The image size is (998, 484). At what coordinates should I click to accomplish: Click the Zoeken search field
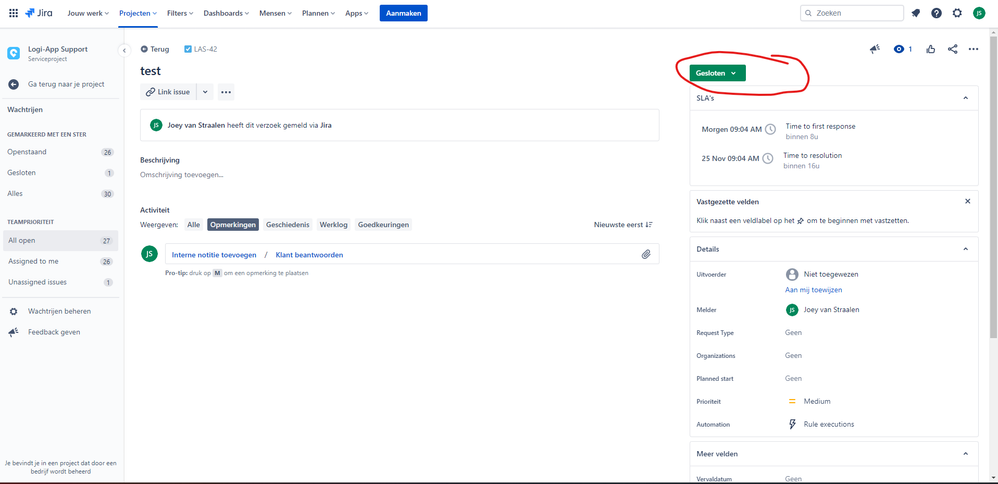(x=851, y=13)
